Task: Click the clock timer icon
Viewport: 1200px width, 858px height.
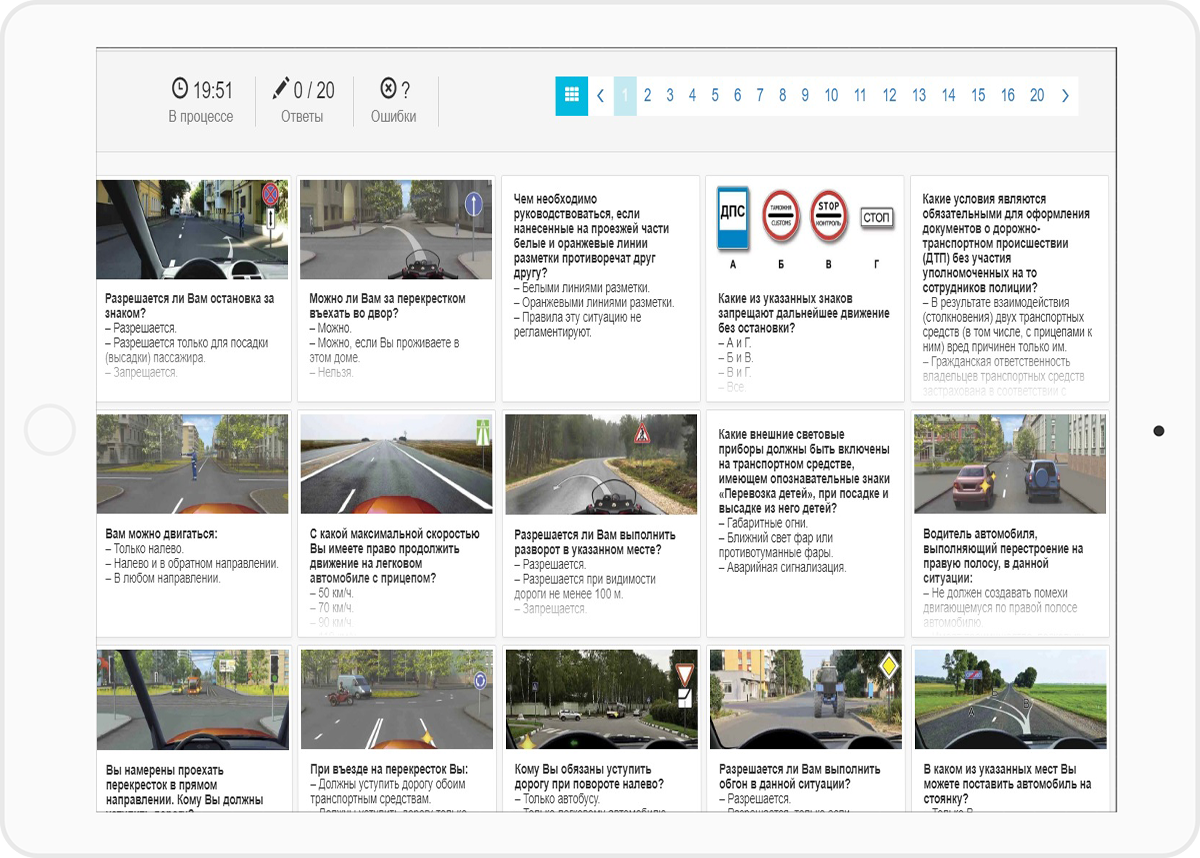Action: pyautogui.click(x=180, y=89)
